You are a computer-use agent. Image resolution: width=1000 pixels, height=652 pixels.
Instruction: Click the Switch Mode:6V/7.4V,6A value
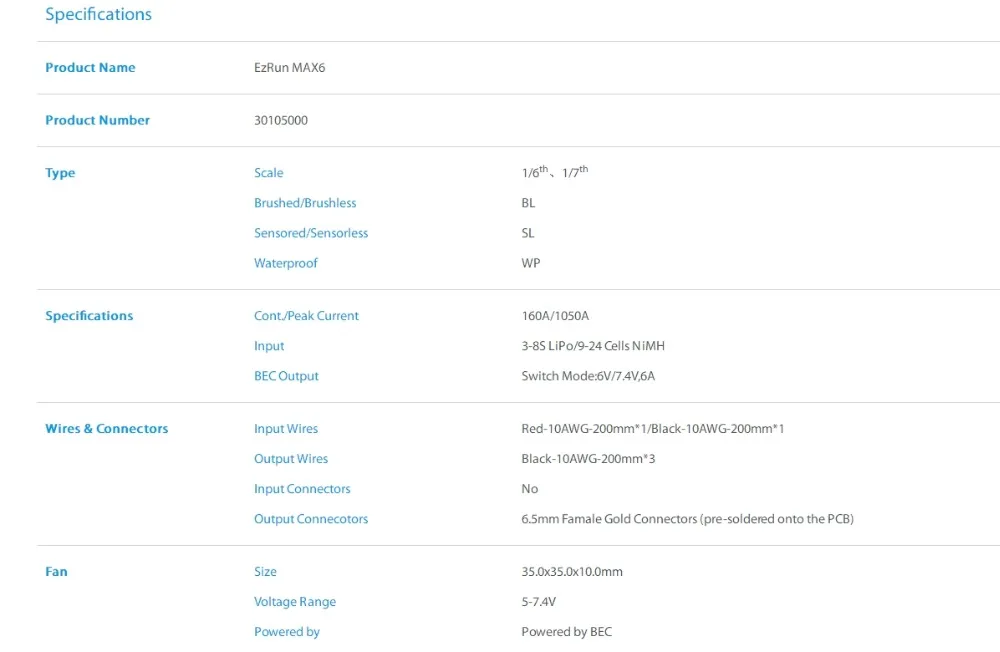pyautogui.click(x=588, y=376)
